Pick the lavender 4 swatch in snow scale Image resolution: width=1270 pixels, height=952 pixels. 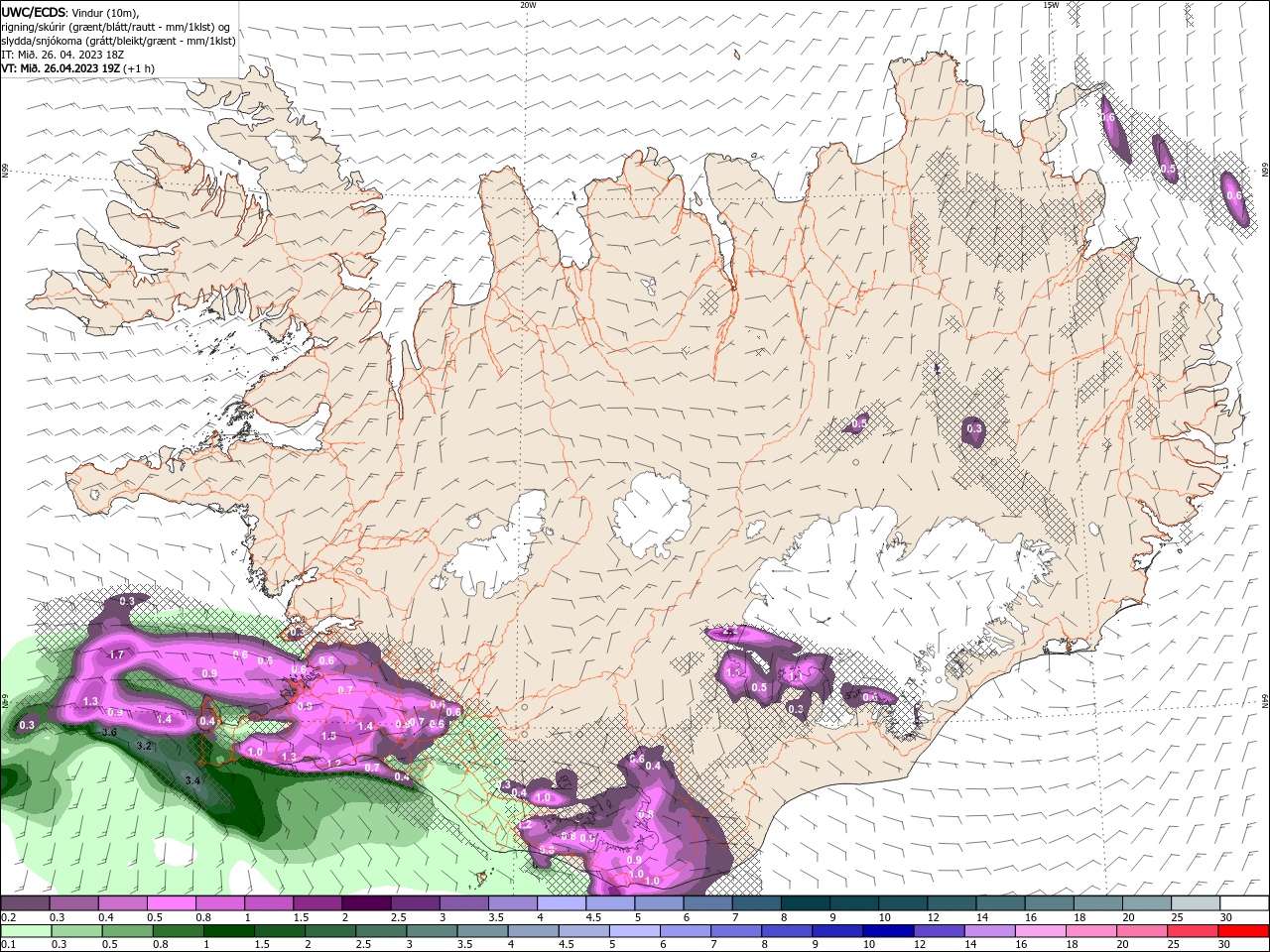click(560, 903)
